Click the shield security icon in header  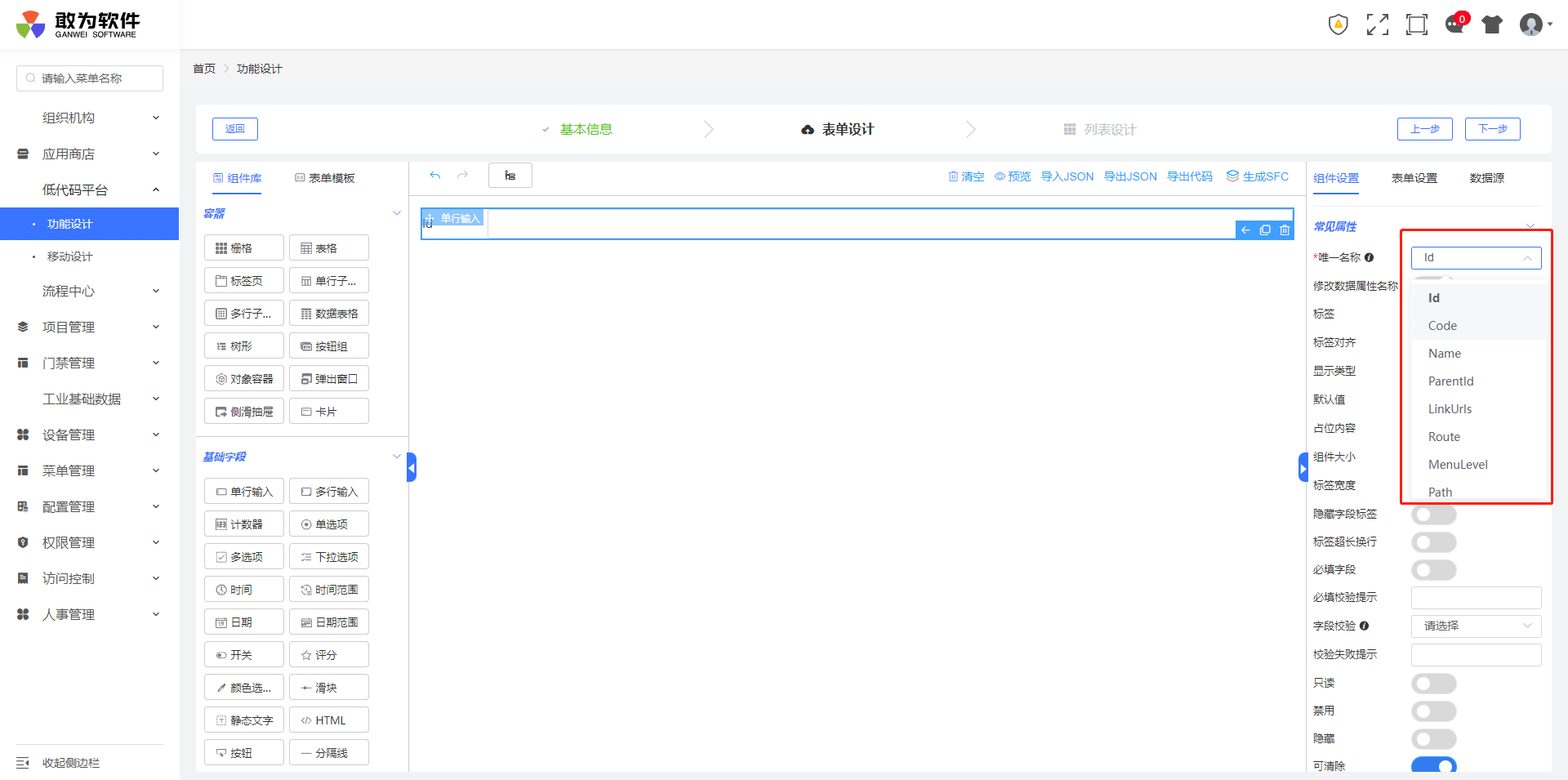[x=1339, y=25]
